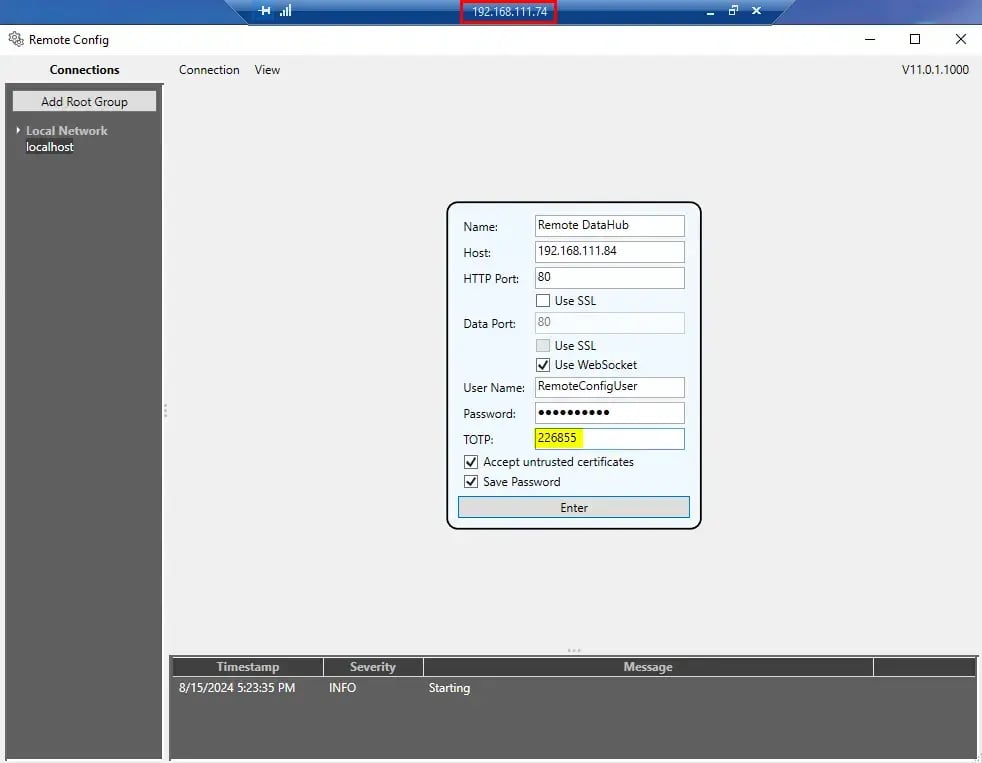Enable Use SSL for the HTTP Port
The height and width of the screenshot is (763, 982).
click(x=543, y=300)
